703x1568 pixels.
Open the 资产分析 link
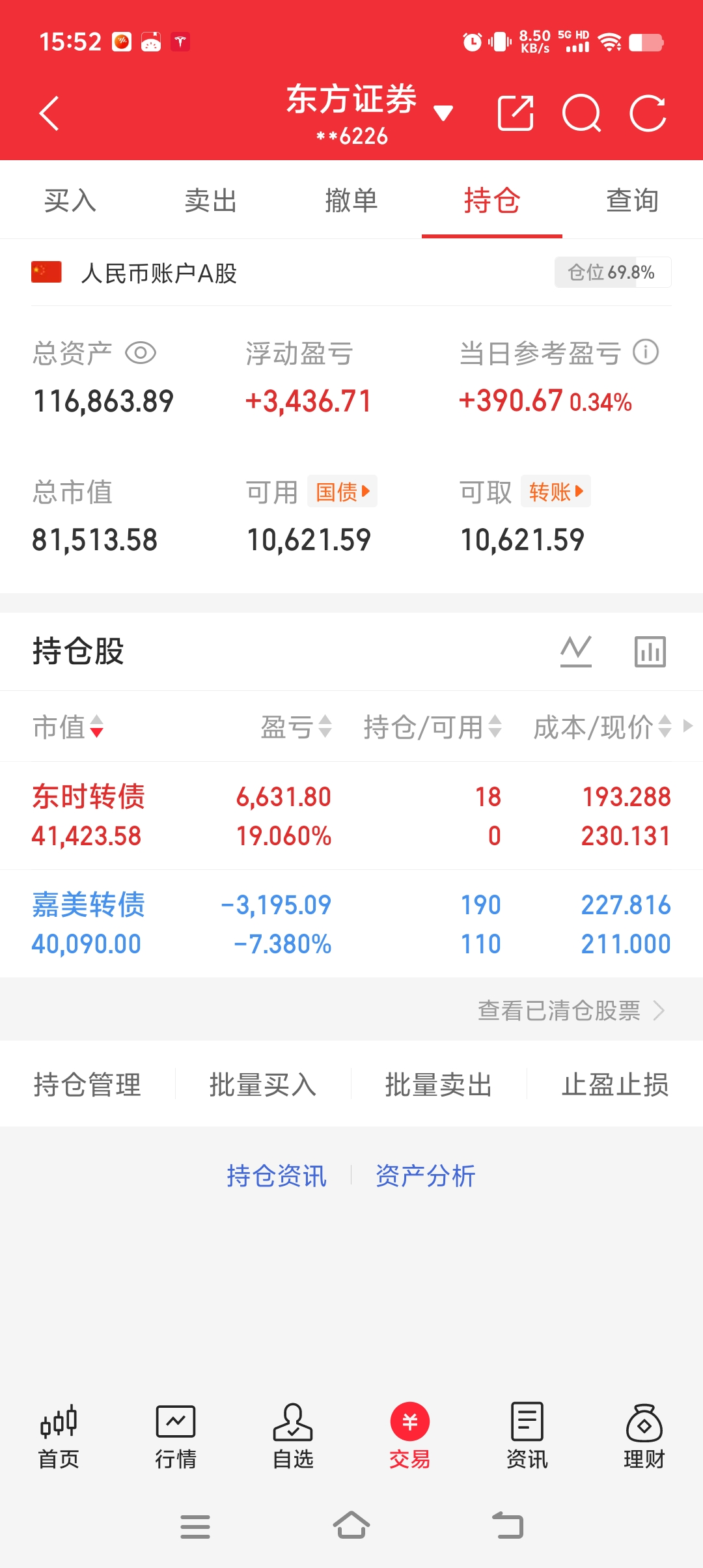pyautogui.click(x=426, y=1176)
